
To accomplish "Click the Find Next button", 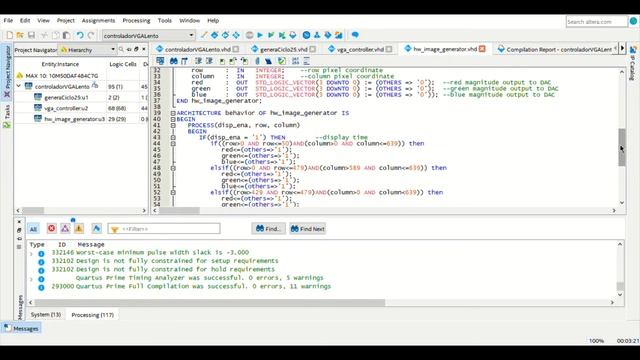I will tap(308, 229).
